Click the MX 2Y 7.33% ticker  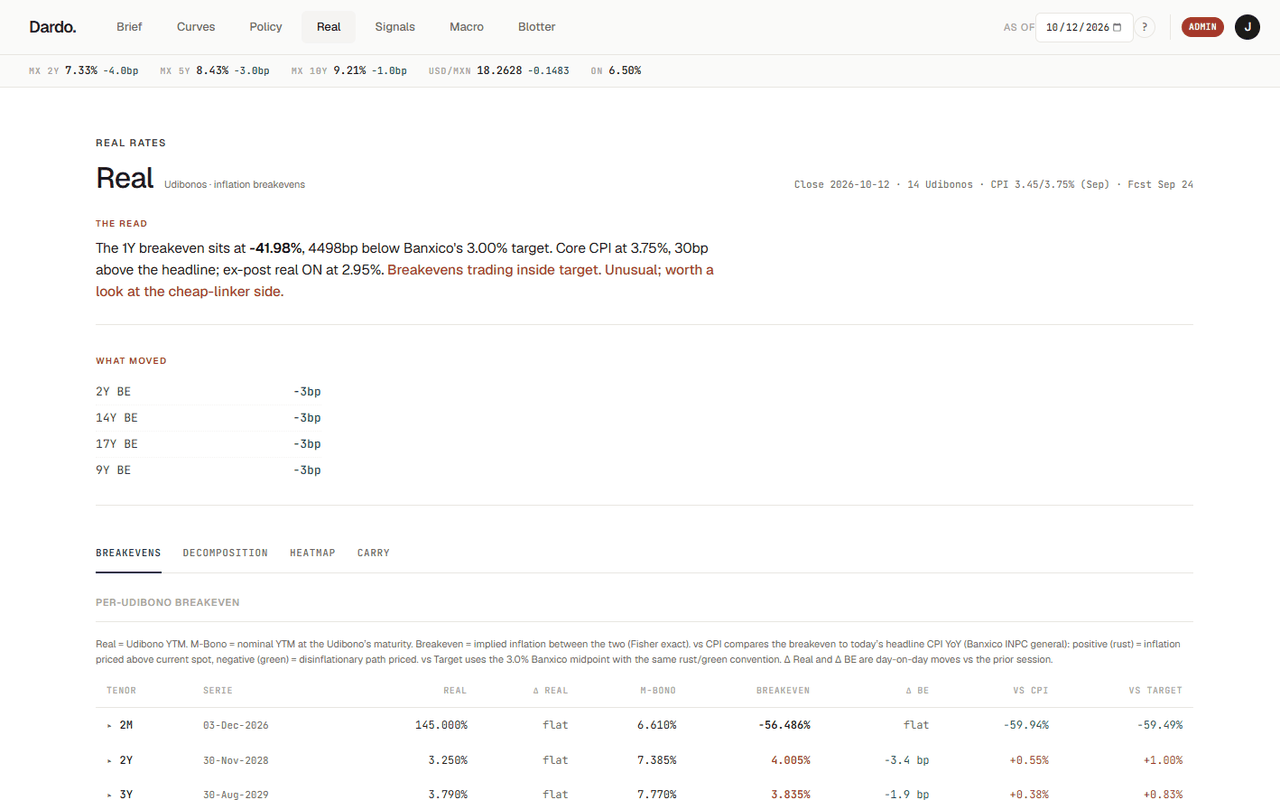(84, 71)
